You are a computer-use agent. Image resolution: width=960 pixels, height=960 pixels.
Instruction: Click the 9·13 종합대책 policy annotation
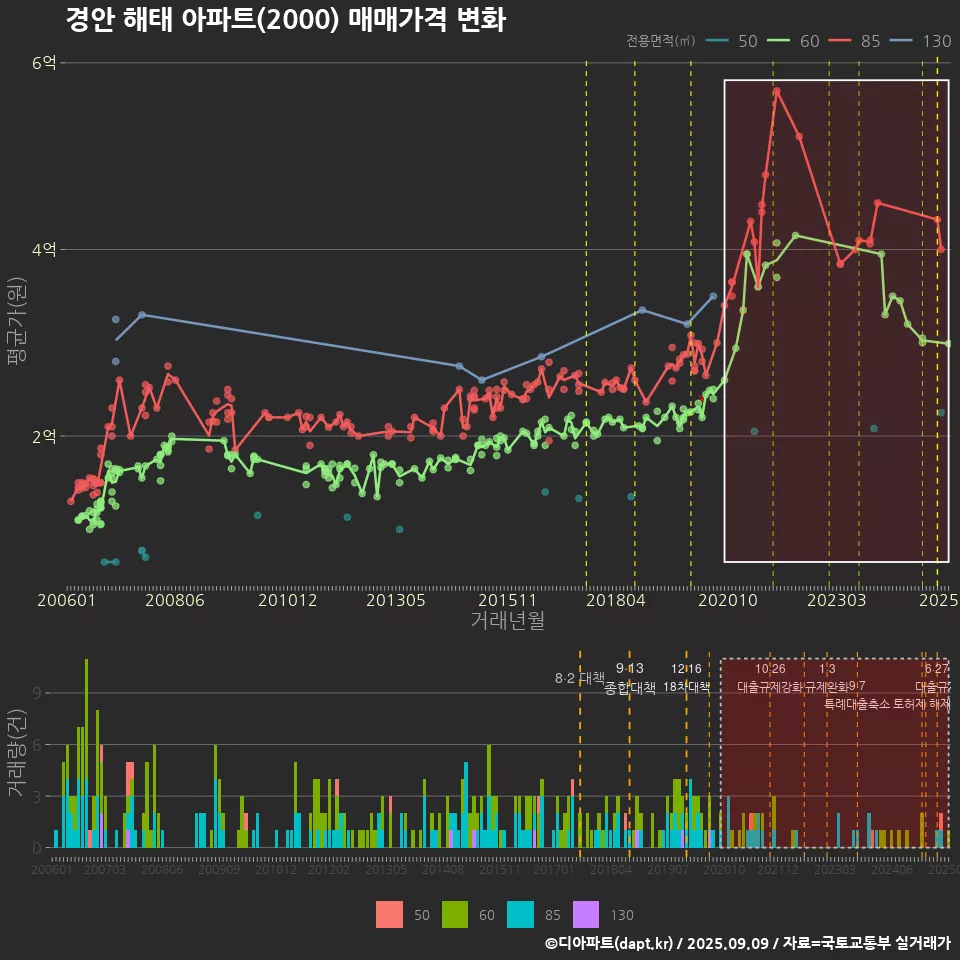tap(629, 678)
